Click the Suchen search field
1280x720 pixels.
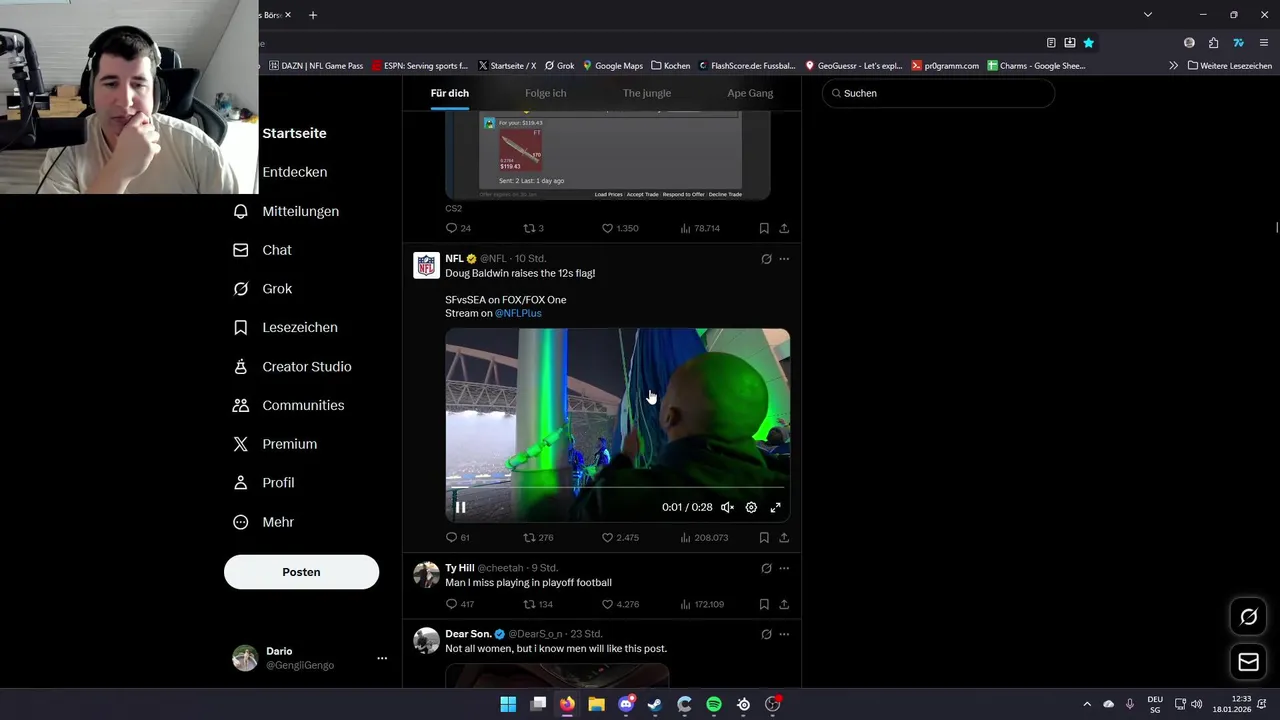coord(938,93)
